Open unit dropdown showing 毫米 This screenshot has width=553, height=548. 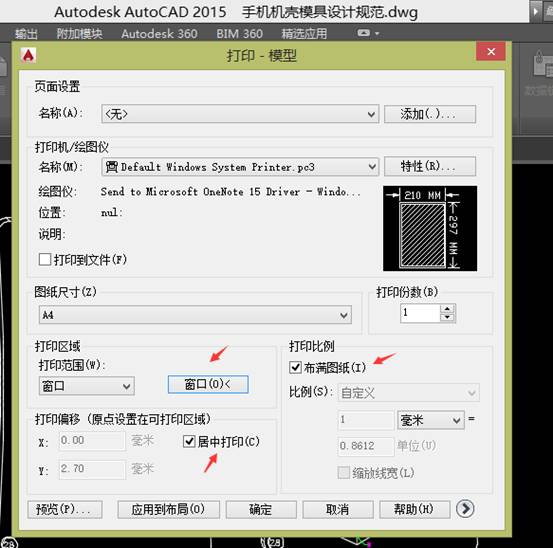[x=431, y=420]
